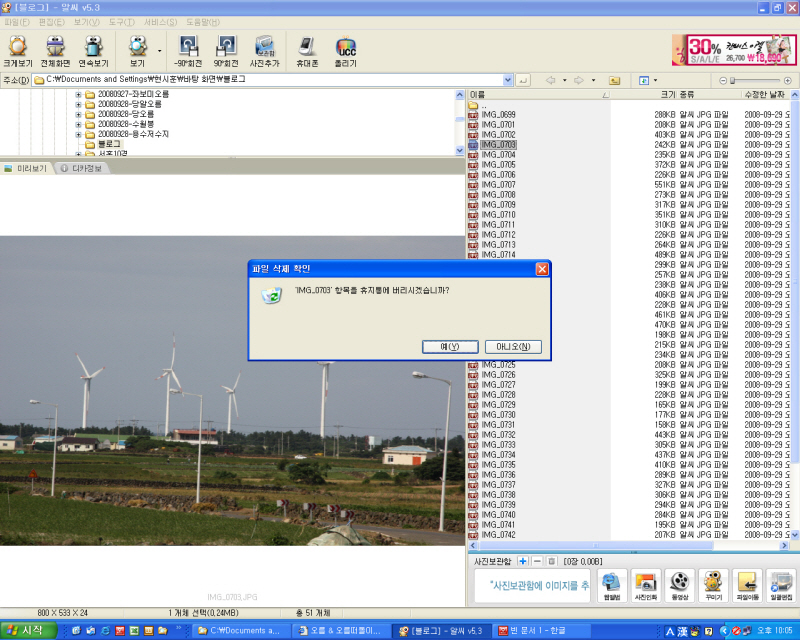Open the 서비스 menu
Screen dimensions: 800x640
[160, 22]
